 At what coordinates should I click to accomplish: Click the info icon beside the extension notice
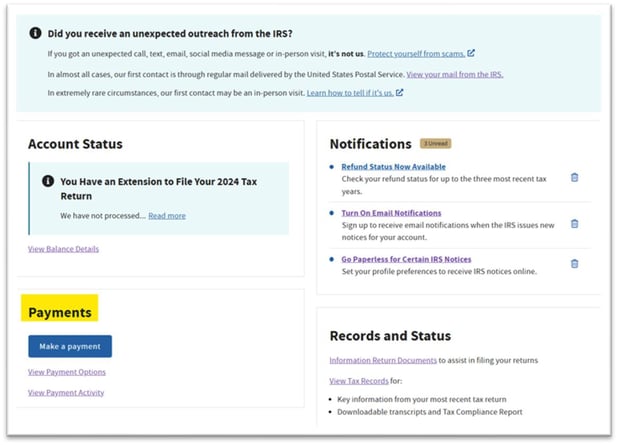[x=47, y=182]
